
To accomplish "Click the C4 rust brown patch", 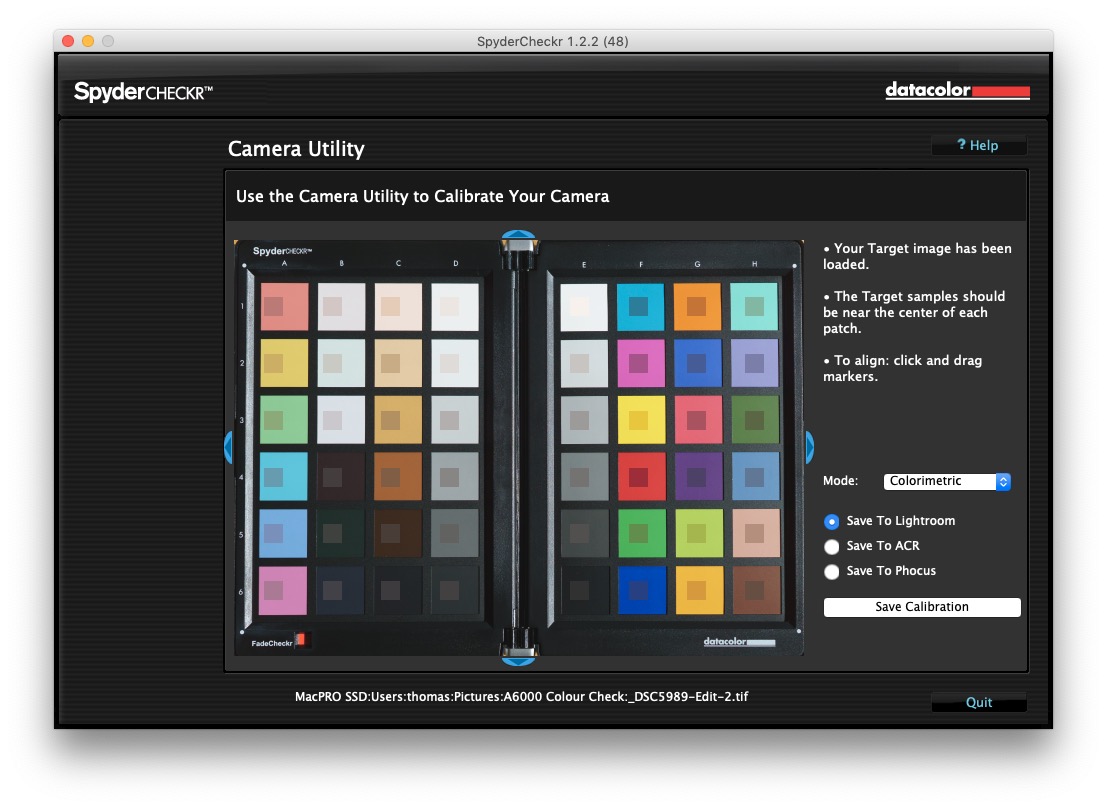I will pyautogui.click(x=397, y=477).
